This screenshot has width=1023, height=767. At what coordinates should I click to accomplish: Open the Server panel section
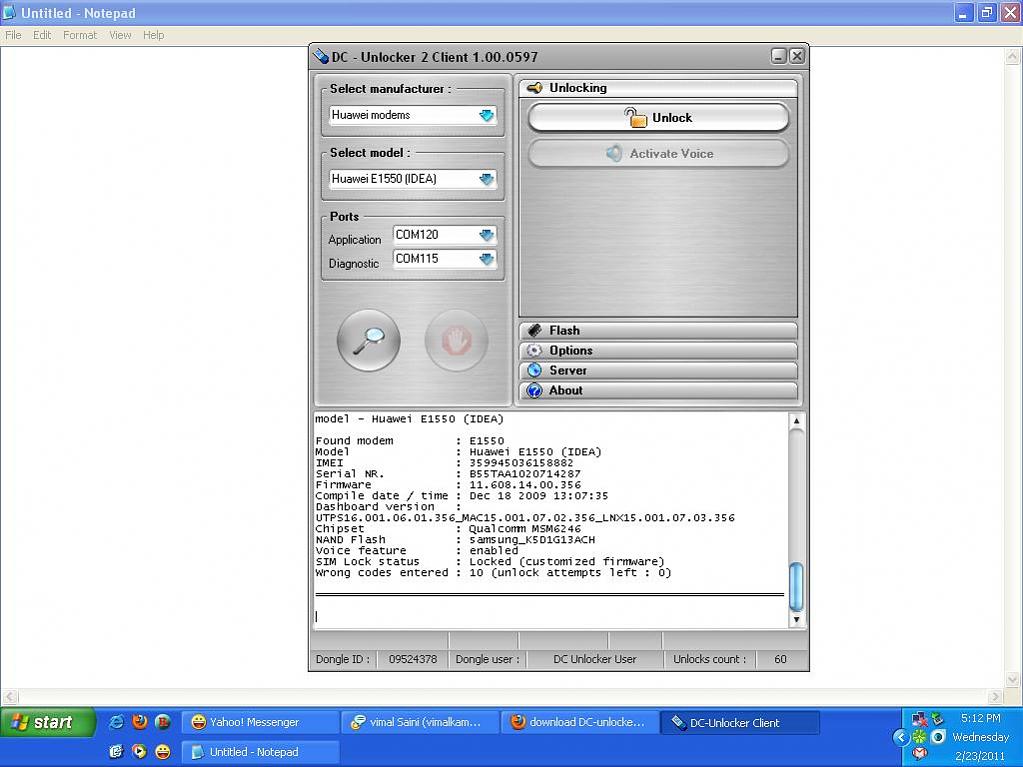click(x=658, y=371)
